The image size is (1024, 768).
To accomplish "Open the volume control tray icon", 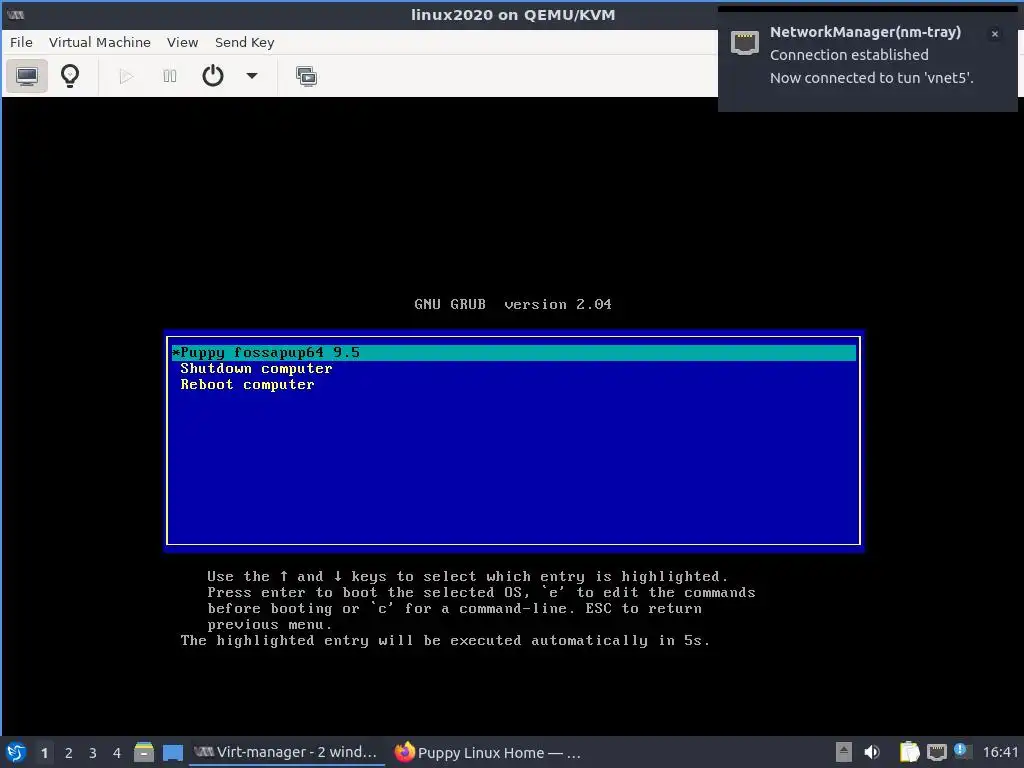I will 872,752.
